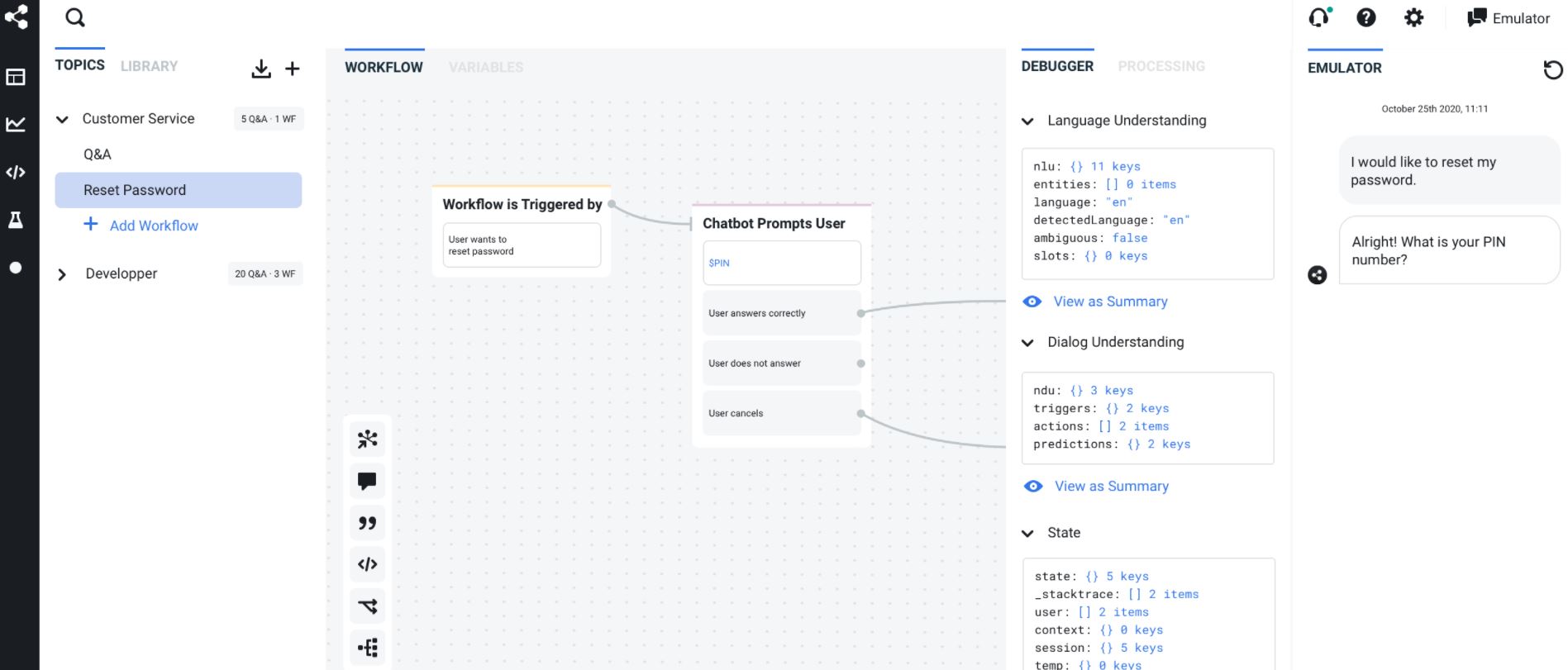Click the Add Workflow link
Image resolution: width=1568 pixels, height=670 pixels.
[x=154, y=226]
